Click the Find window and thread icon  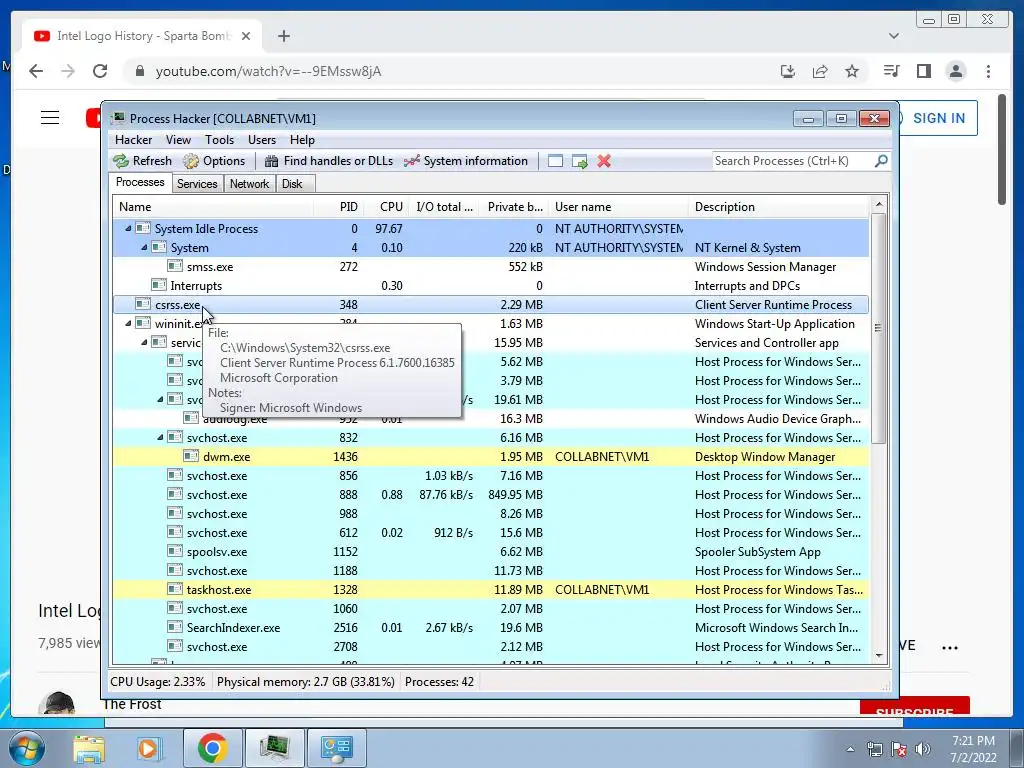[579, 161]
